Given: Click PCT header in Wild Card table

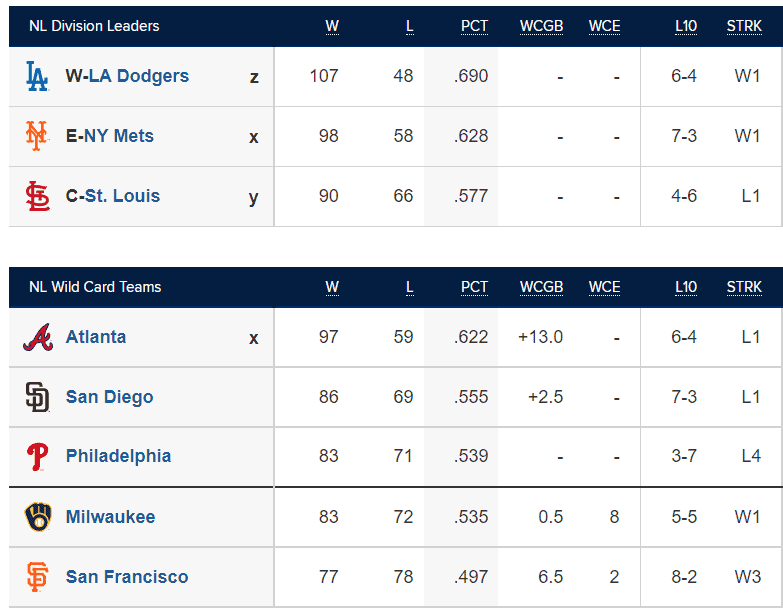Looking at the screenshot, I should (x=474, y=288).
